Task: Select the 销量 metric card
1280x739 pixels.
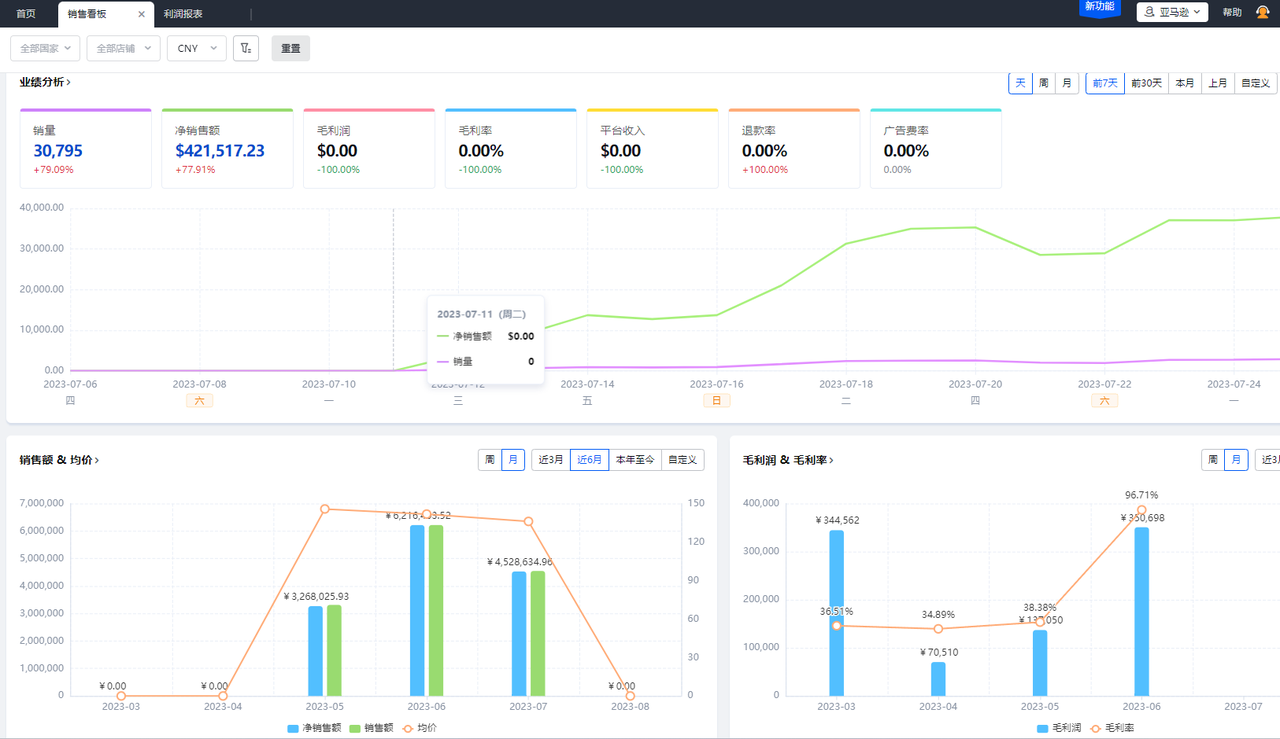Action: [x=85, y=149]
